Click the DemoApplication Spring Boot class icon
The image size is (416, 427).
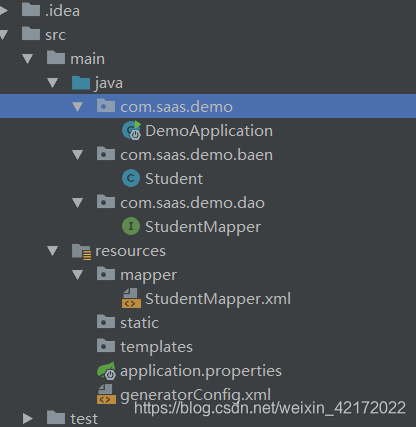click(x=132, y=130)
